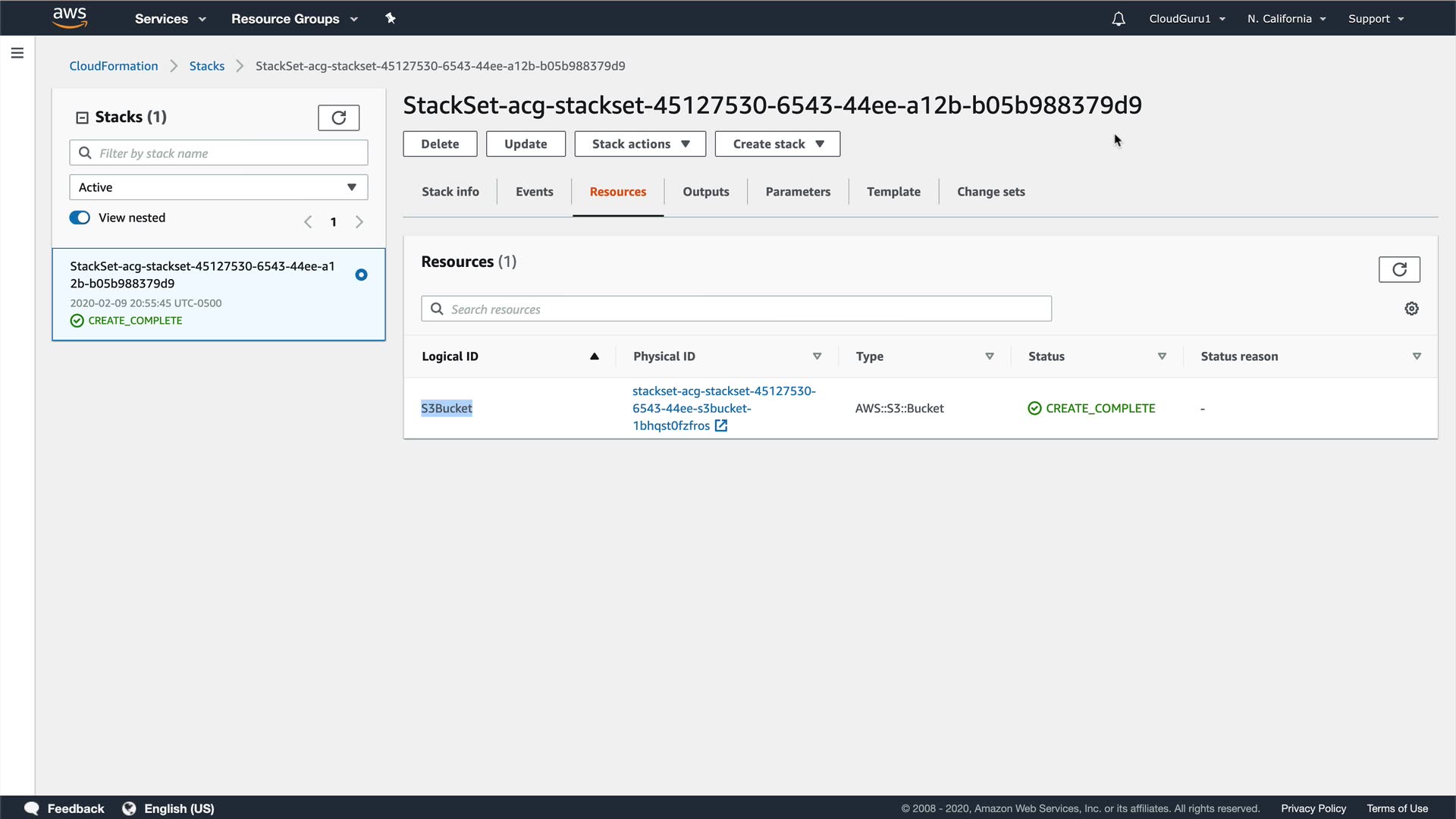1456x819 pixels.
Task: Expand the Create stack dropdown
Action: 777,144
